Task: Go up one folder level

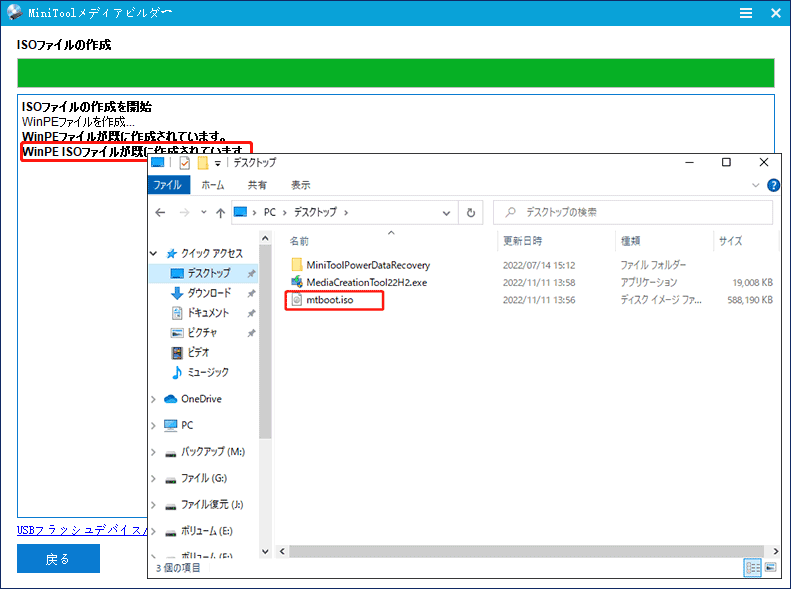Action: click(220, 213)
